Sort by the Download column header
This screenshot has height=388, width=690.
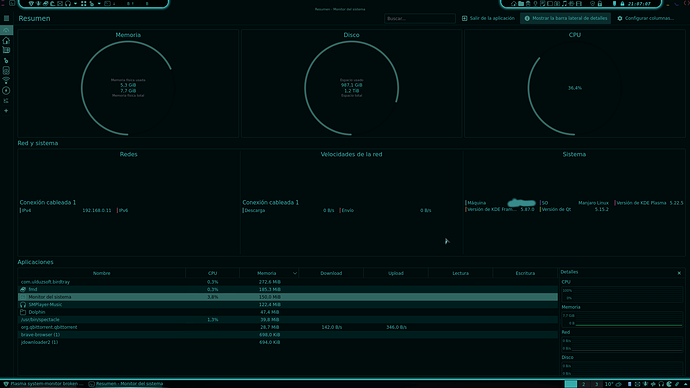tap(331, 273)
